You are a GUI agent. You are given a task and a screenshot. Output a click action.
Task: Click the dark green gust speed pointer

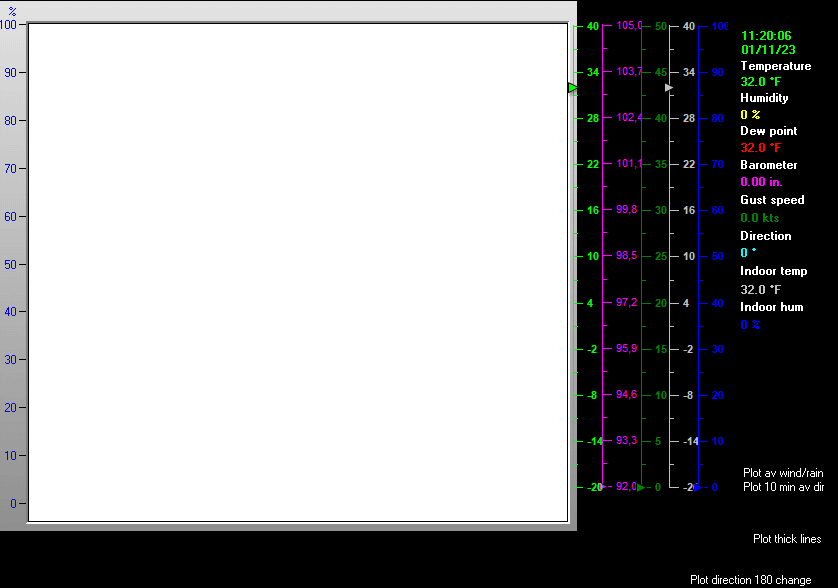click(640, 487)
